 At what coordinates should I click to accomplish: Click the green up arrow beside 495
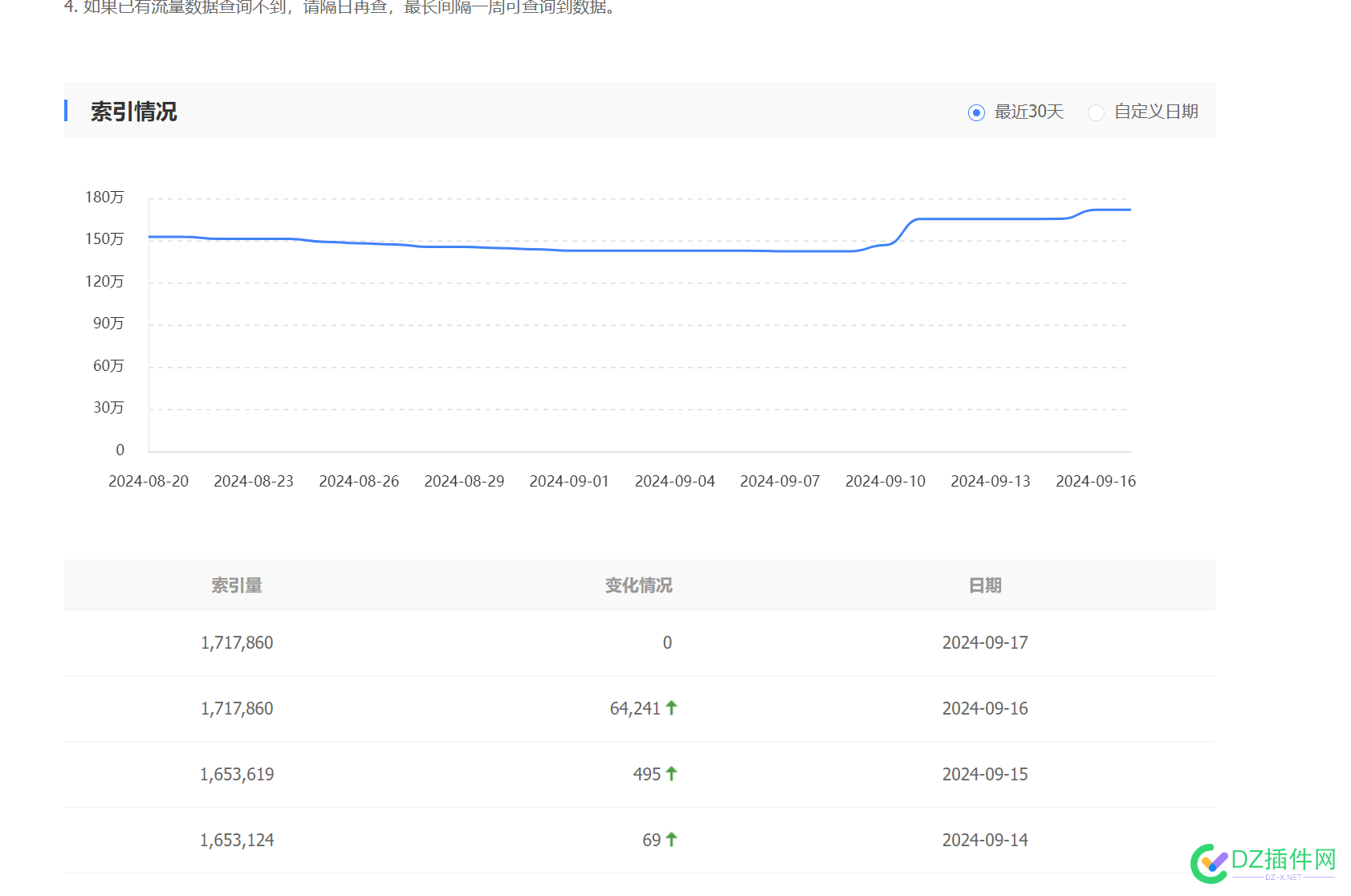(672, 774)
